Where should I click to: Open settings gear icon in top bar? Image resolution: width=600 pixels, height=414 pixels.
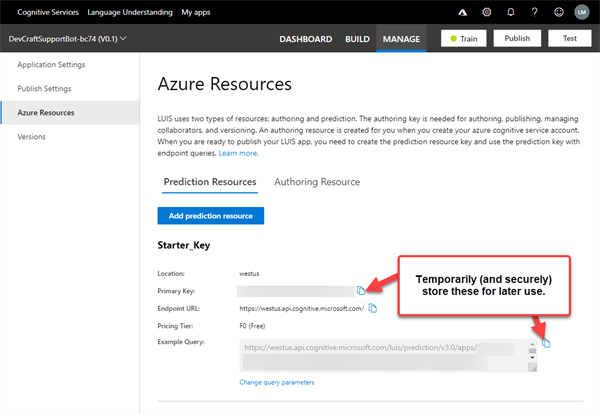(x=487, y=12)
